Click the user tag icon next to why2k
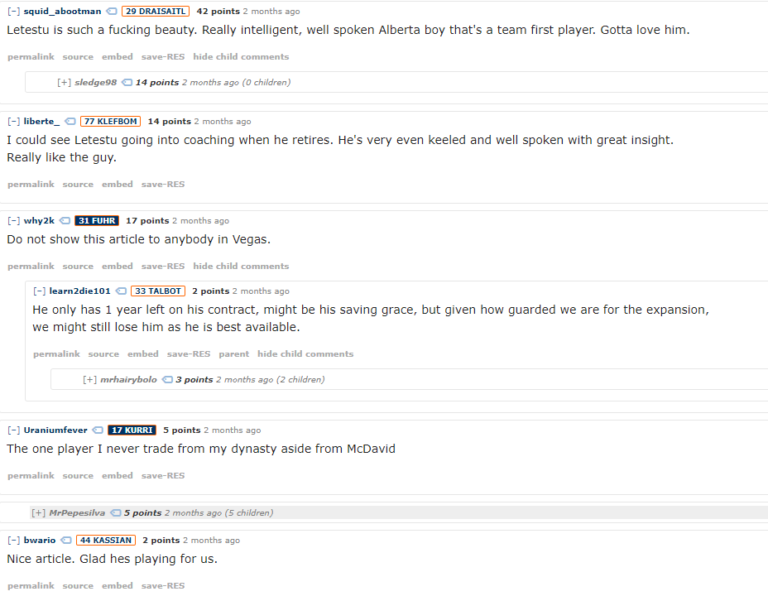Image resolution: width=768 pixels, height=601 pixels. pos(65,221)
